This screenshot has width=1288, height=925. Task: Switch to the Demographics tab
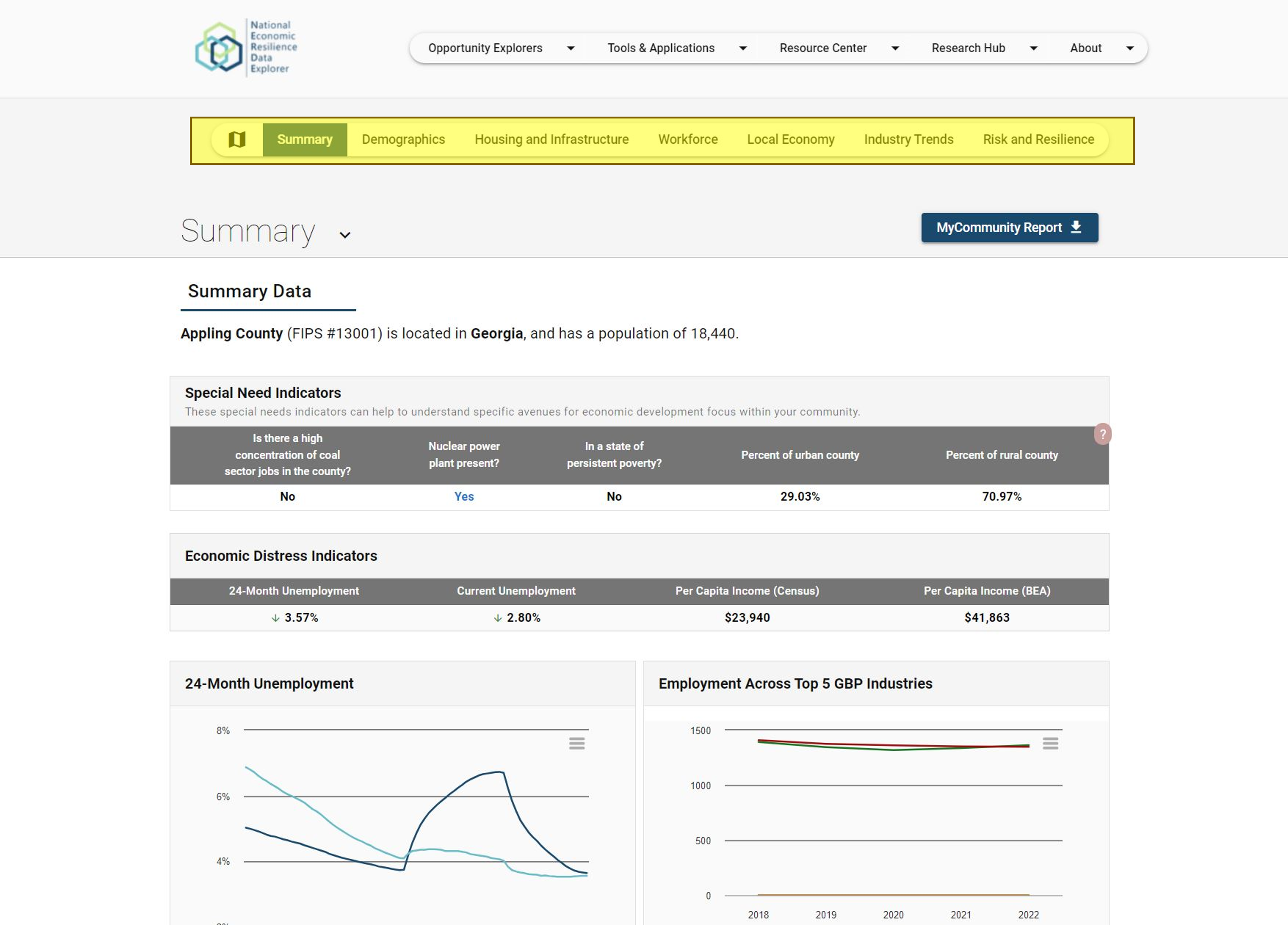pyautogui.click(x=403, y=140)
